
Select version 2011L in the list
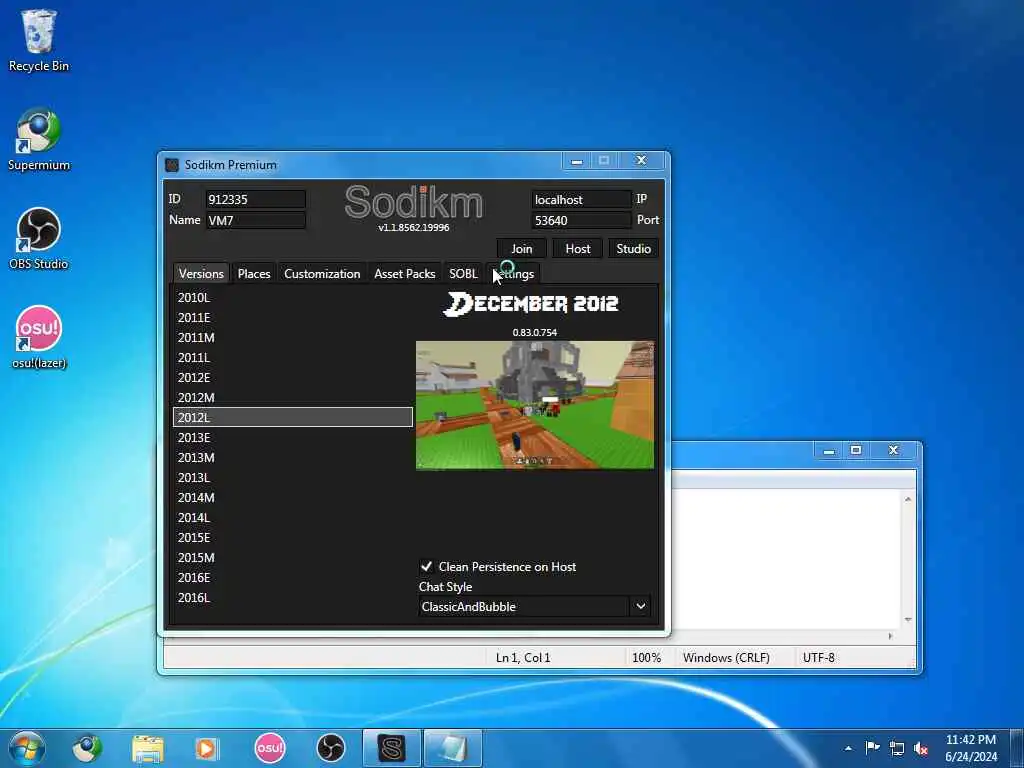[293, 357]
